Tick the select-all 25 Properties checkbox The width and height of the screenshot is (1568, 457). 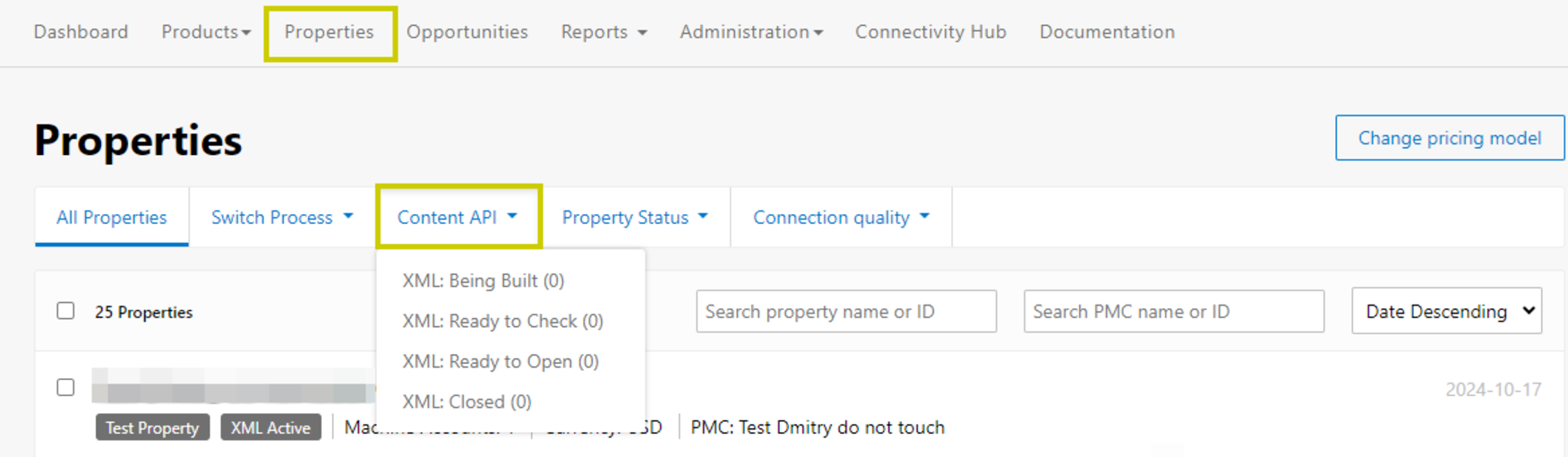(65, 311)
